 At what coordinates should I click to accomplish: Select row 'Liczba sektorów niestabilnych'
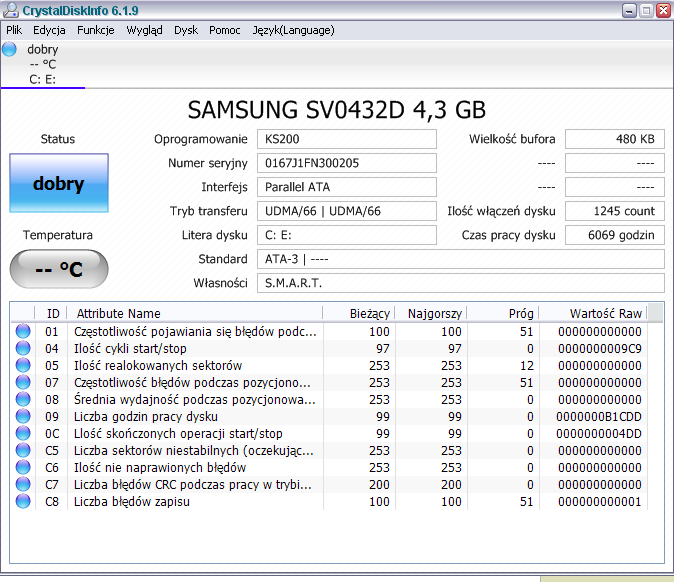329,450
